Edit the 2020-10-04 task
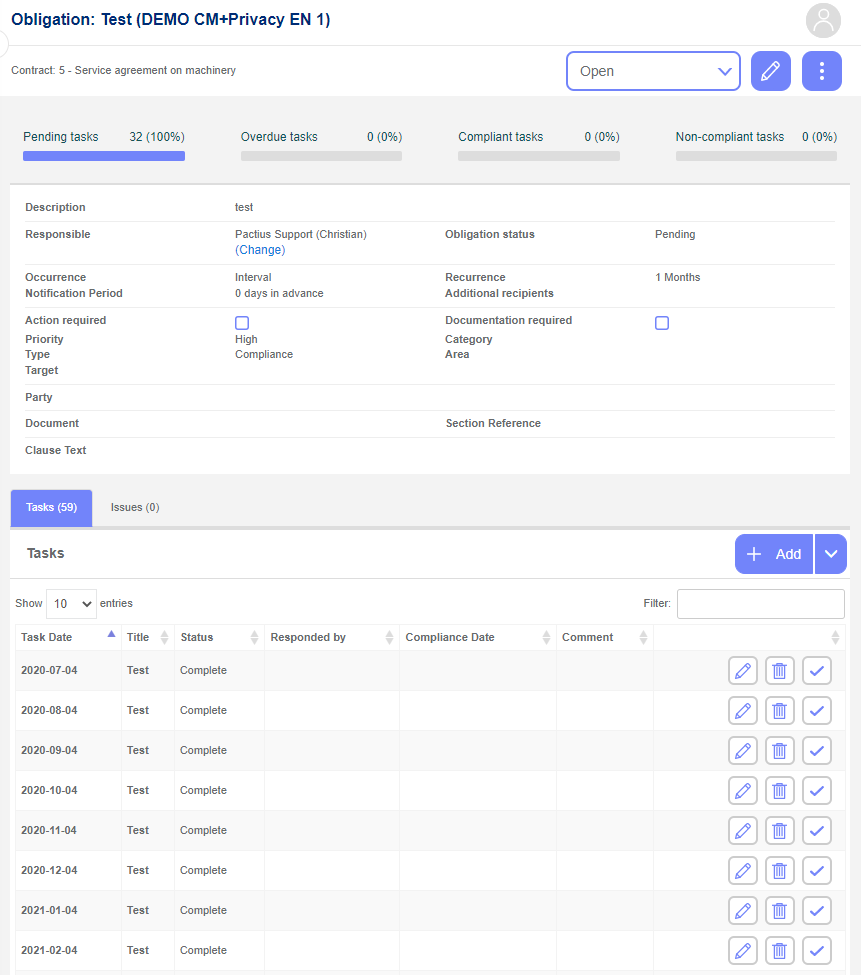Image resolution: width=861 pixels, height=975 pixels. click(x=743, y=790)
